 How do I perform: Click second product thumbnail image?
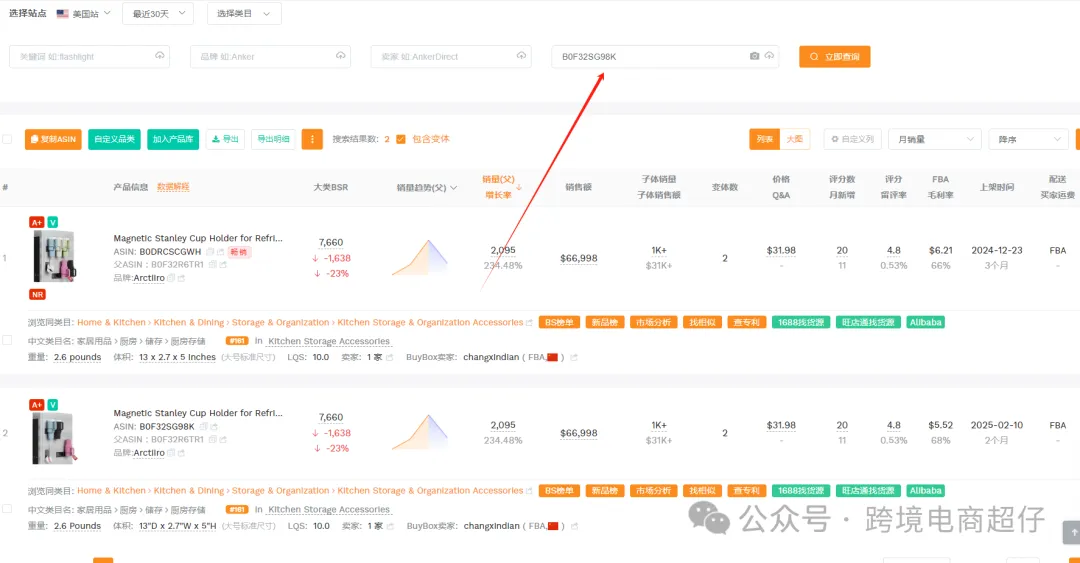click(x=54, y=438)
